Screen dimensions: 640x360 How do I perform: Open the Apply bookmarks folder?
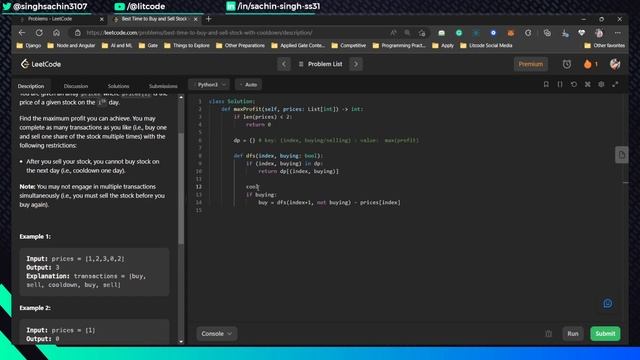443,45
